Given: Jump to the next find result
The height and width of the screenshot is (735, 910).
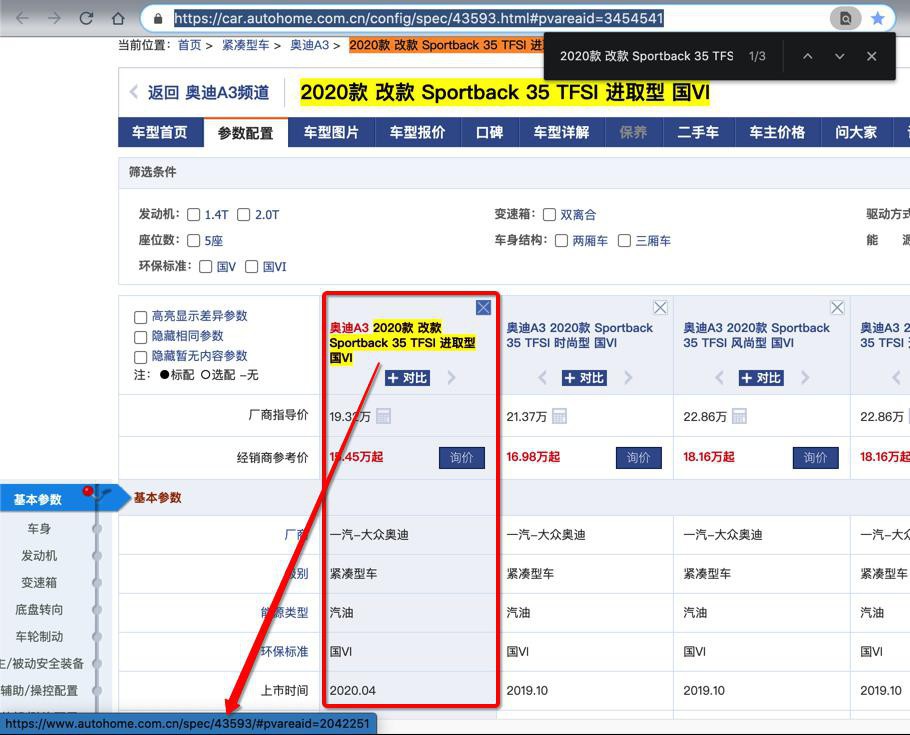Looking at the screenshot, I should pos(839,56).
